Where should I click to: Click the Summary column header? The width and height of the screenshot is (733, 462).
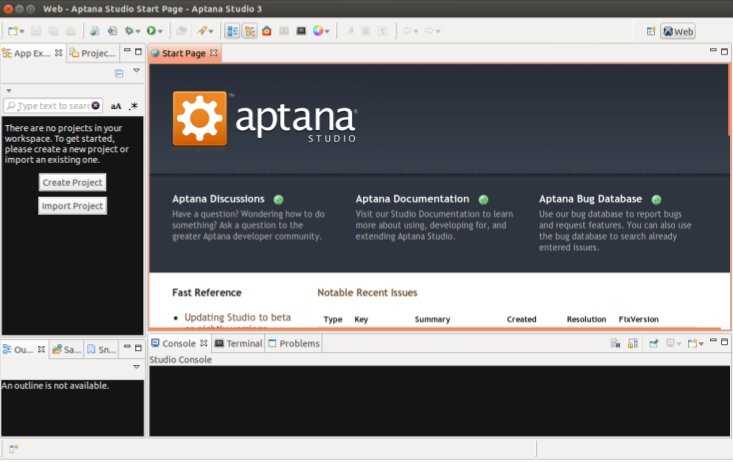point(432,319)
